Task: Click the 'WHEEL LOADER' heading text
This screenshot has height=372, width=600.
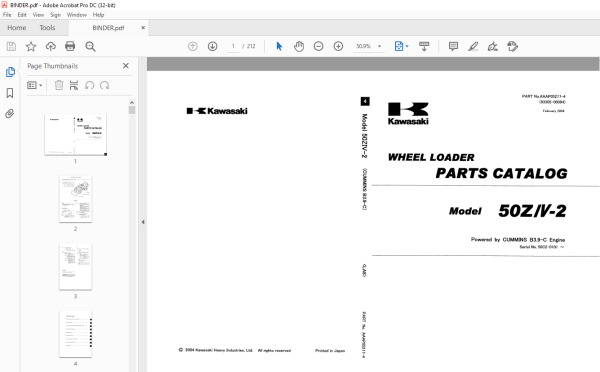Action: (x=431, y=157)
